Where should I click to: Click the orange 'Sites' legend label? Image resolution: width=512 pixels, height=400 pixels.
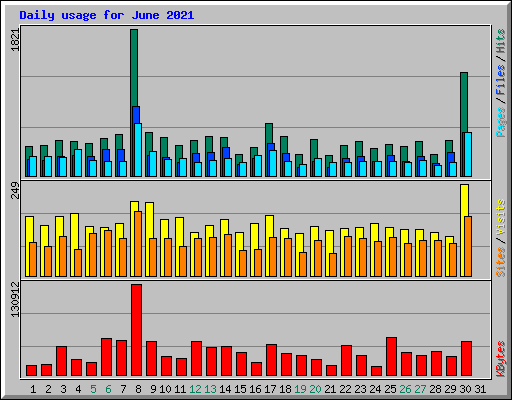[500, 262]
